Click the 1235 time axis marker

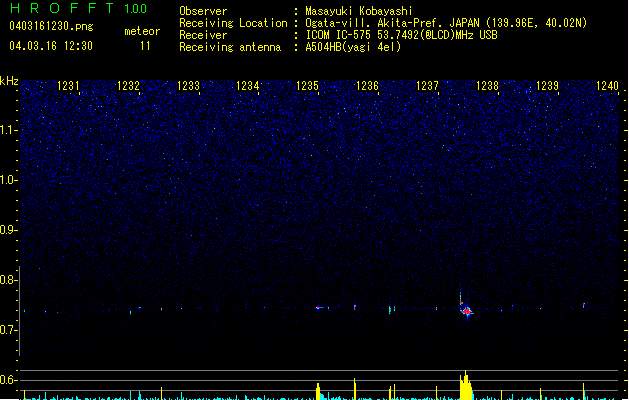pyautogui.click(x=307, y=85)
